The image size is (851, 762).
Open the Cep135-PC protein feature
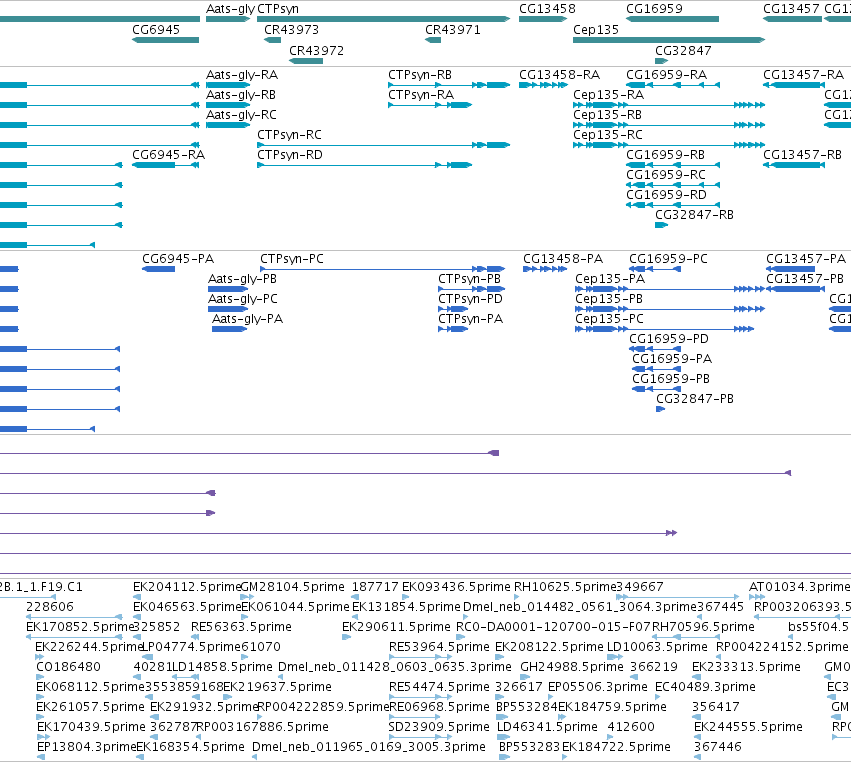664,329
